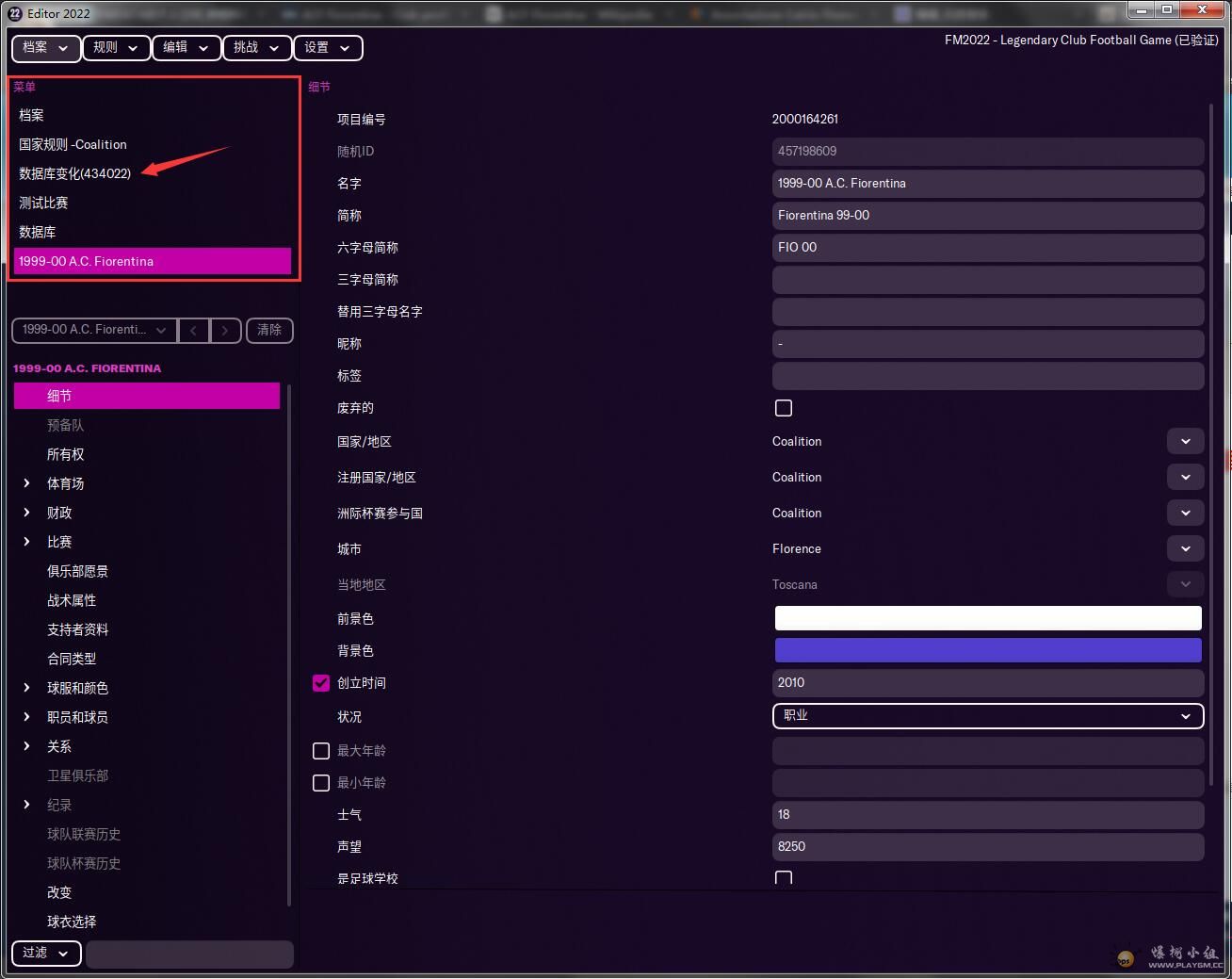
Task: Click the 声望 input field with 8250
Action: 987,846
